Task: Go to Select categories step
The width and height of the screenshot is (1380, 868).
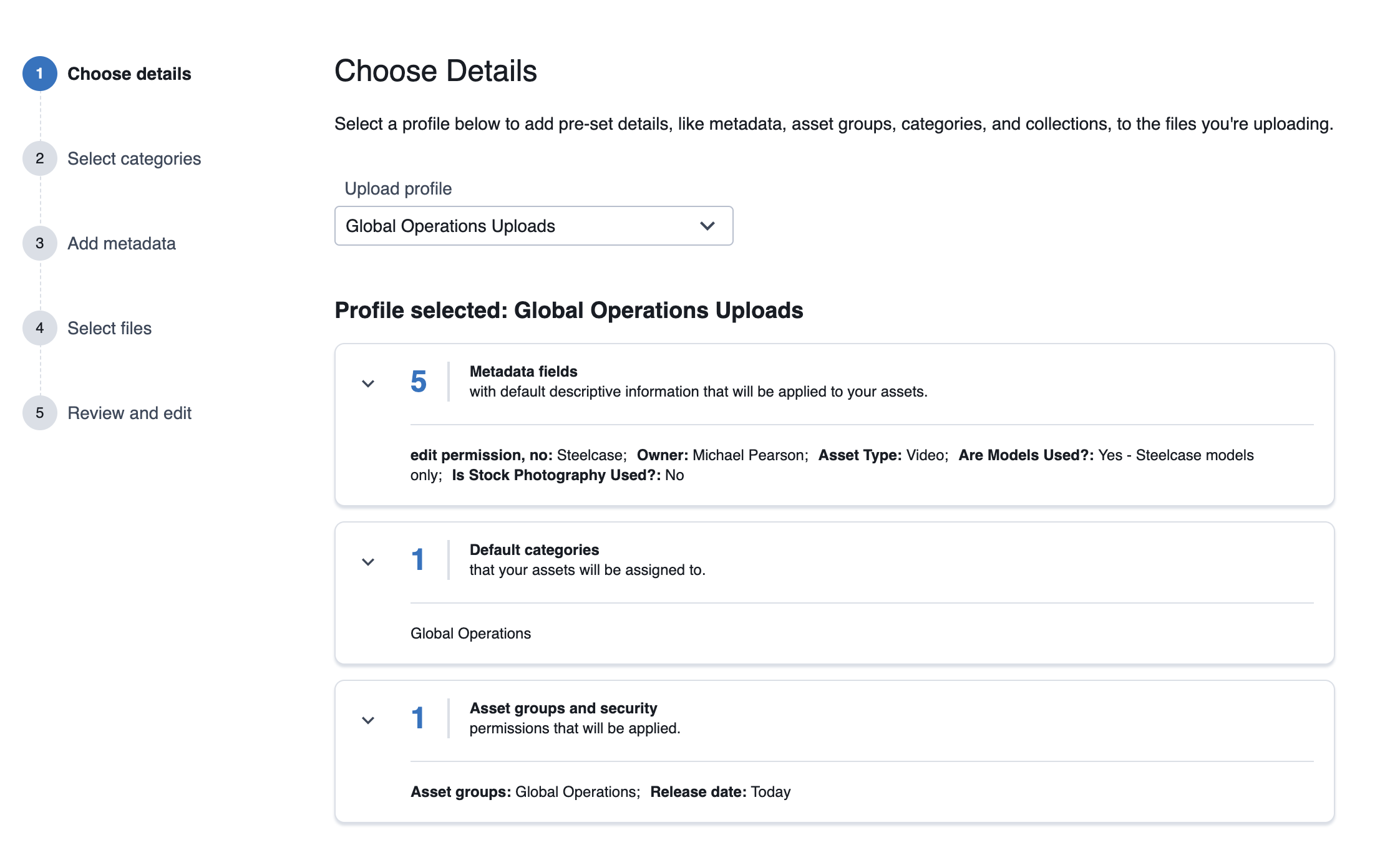Action: point(134,159)
